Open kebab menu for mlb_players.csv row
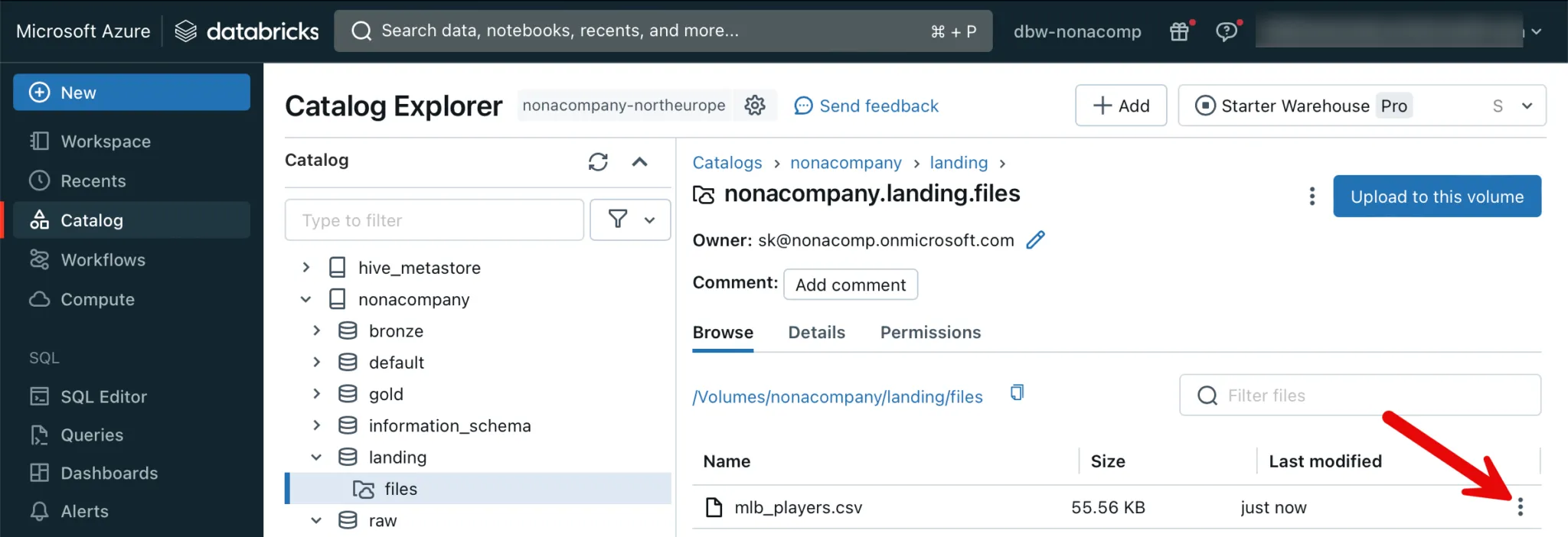 click(1520, 506)
